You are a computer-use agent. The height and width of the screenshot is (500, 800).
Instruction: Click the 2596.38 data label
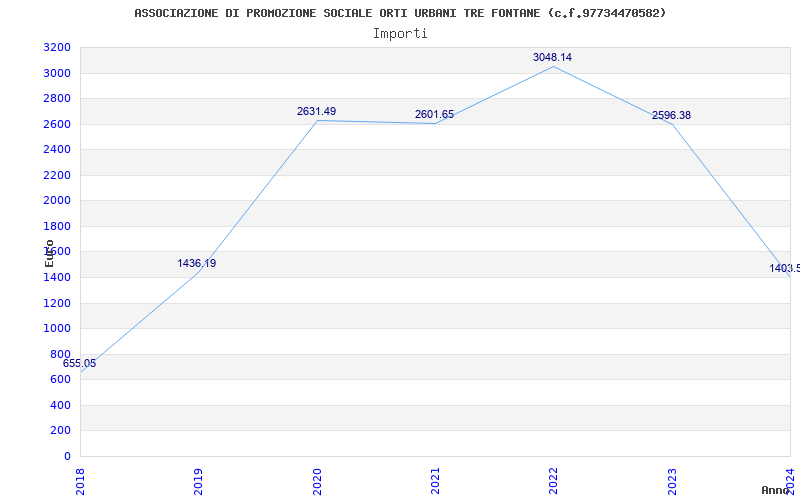[x=671, y=115]
